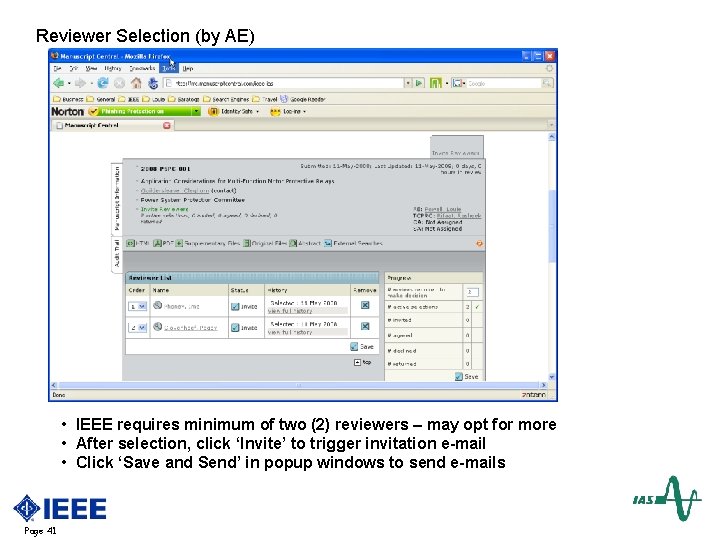The height and width of the screenshot is (540, 720).
Task: Open the Google Reader bookmark
Action: point(303,99)
